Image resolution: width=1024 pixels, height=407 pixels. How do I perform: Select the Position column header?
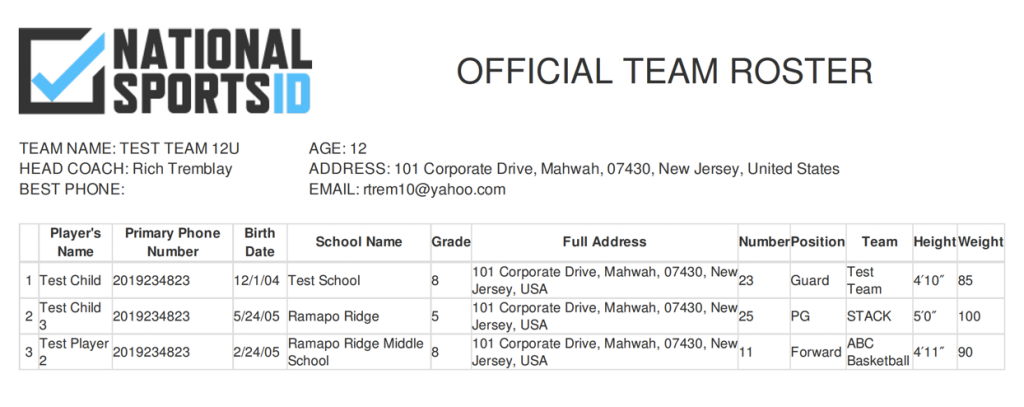tap(818, 242)
